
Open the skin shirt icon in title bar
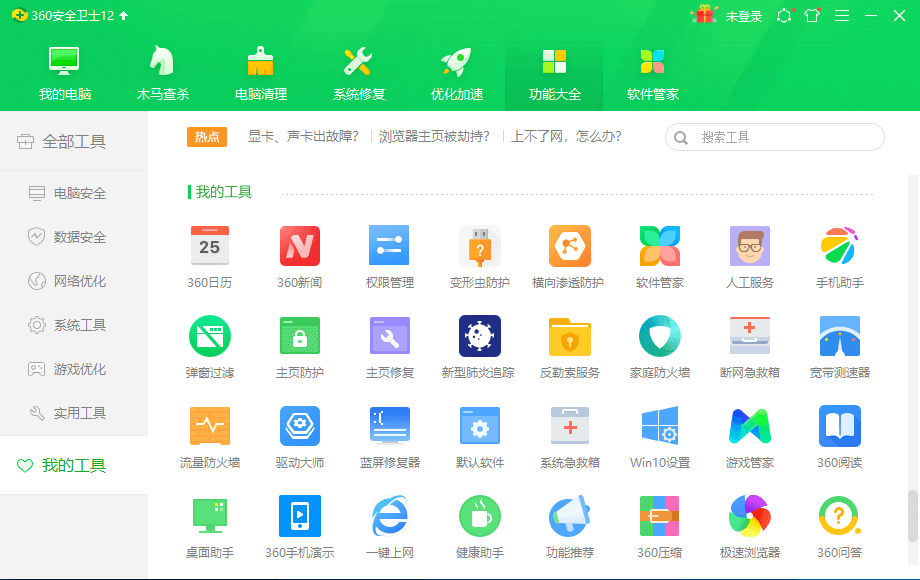pyautogui.click(x=813, y=15)
